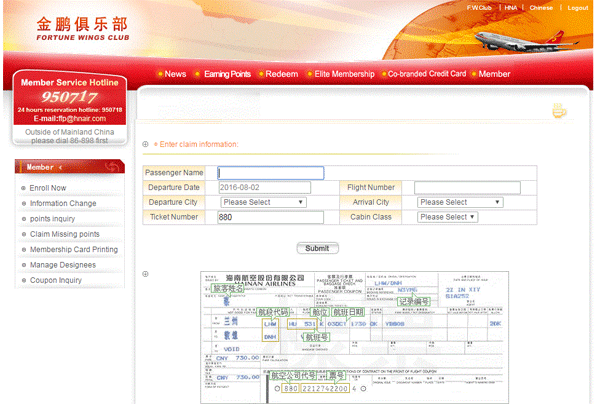Submit the claim form

coord(318,248)
